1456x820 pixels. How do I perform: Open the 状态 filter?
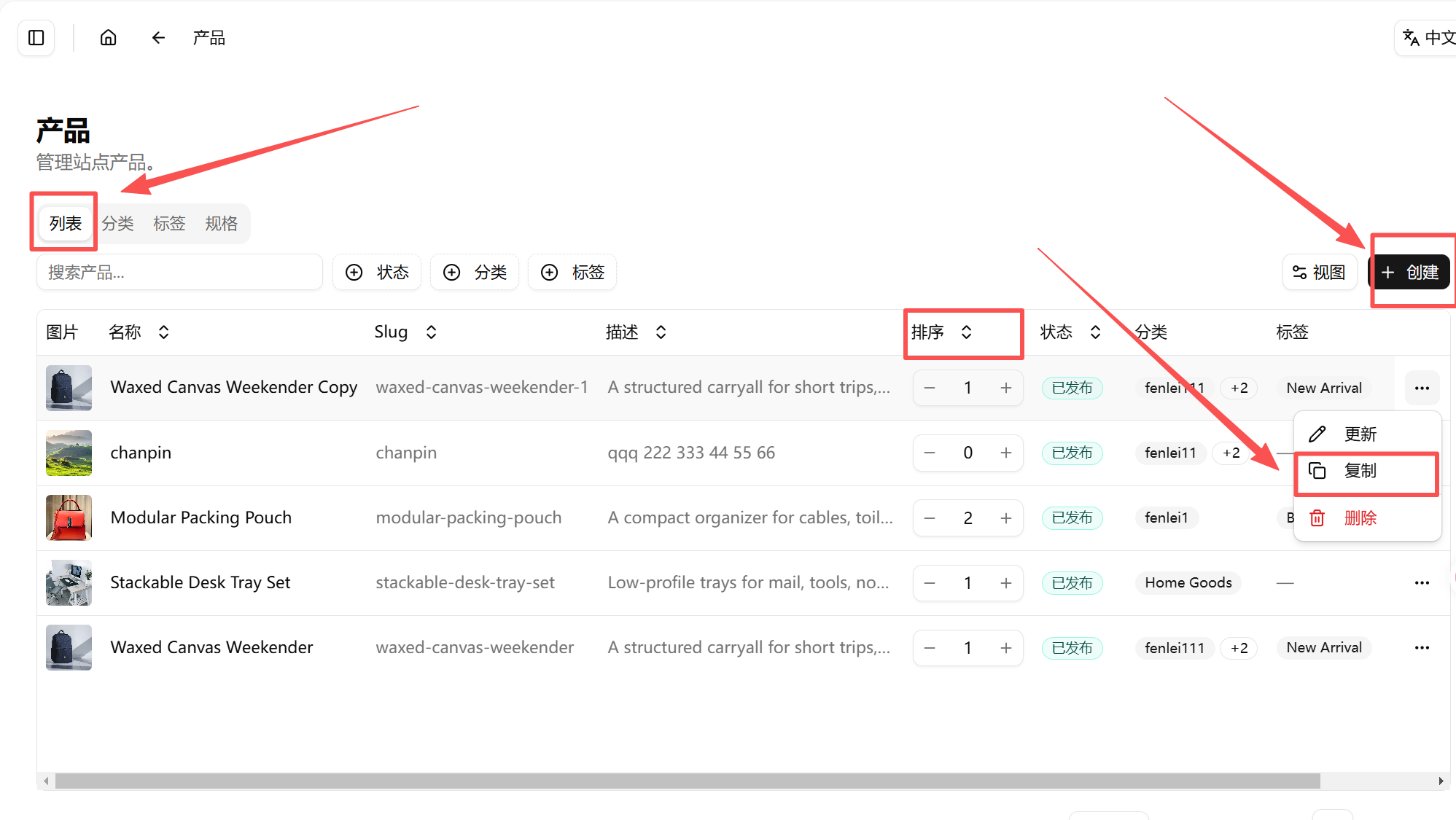pyautogui.click(x=377, y=273)
